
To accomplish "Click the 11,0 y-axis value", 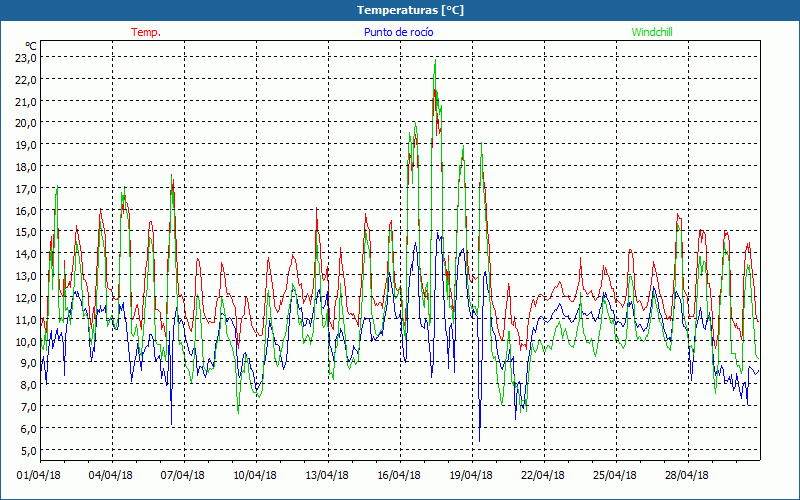I will [26, 320].
